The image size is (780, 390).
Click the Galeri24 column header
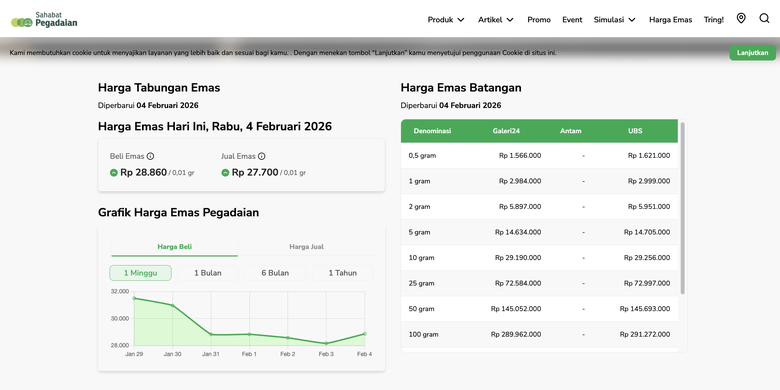point(506,131)
